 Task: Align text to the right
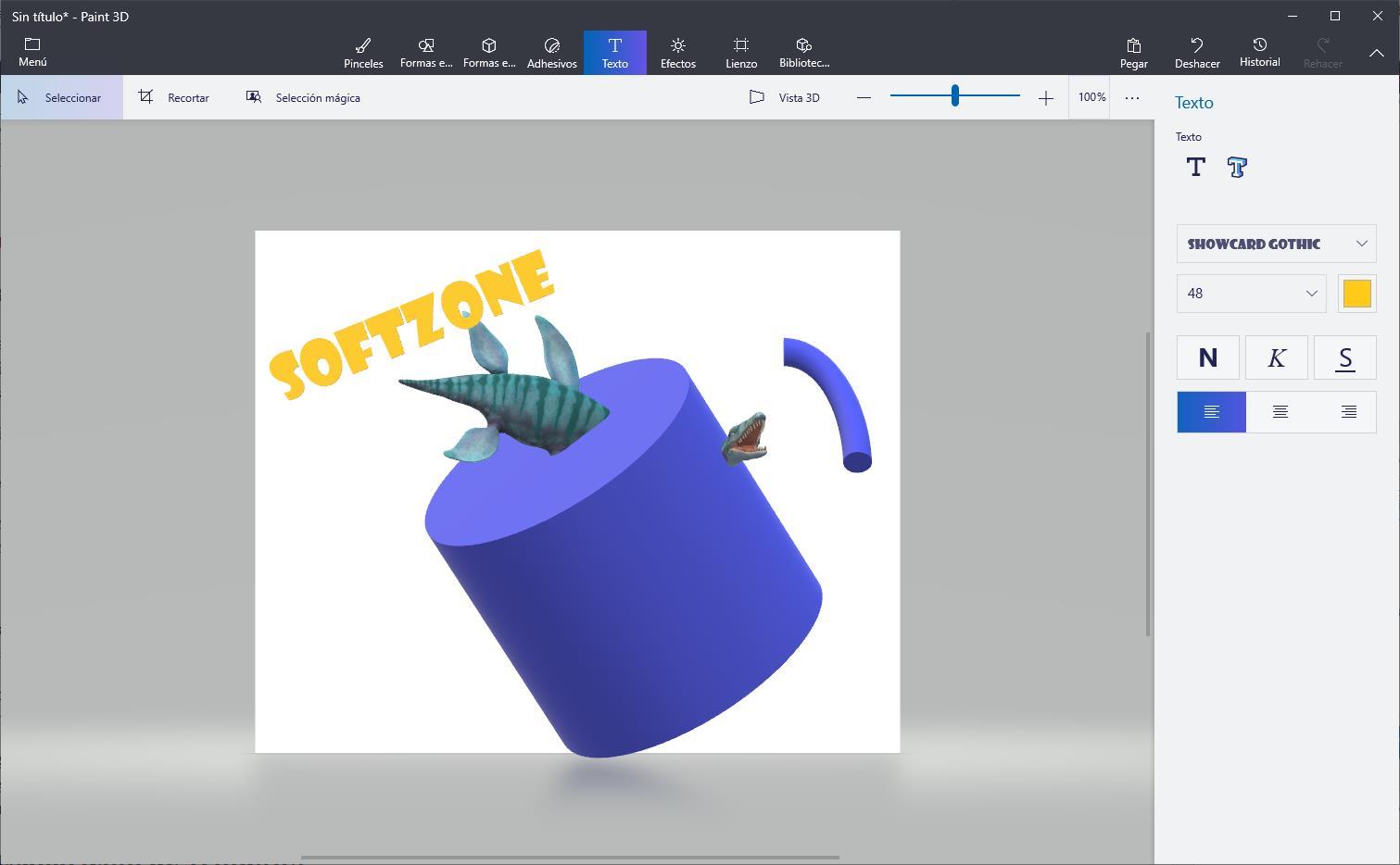(x=1349, y=412)
